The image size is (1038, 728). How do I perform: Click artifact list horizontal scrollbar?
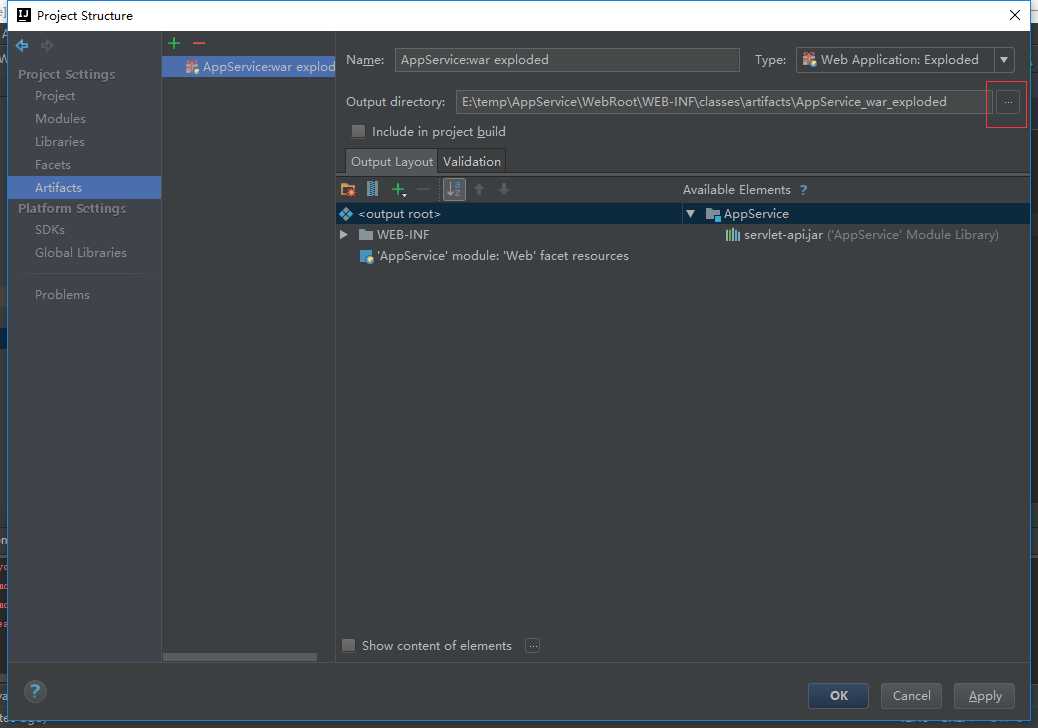(x=240, y=657)
